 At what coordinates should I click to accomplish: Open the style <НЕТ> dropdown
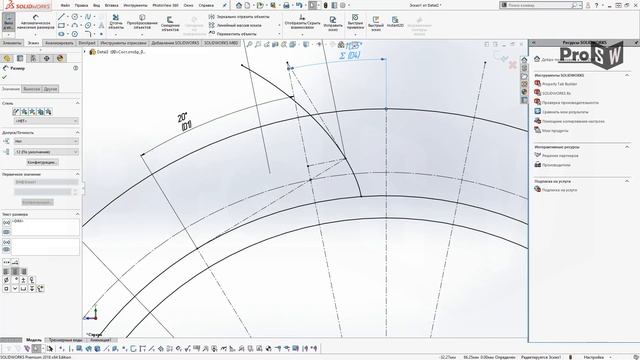pos(46,121)
